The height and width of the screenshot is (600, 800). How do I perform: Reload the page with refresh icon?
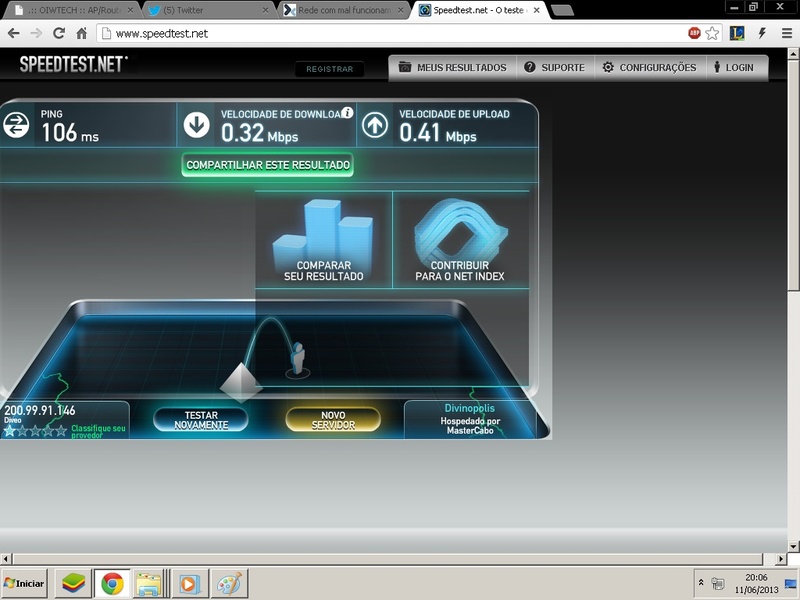pyautogui.click(x=59, y=34)
